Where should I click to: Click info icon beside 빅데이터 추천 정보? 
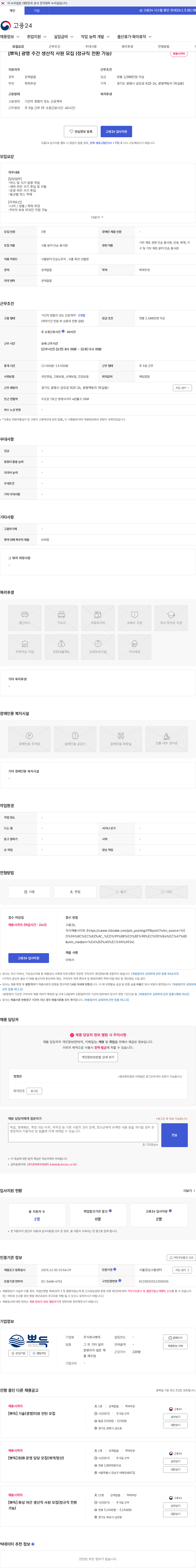click(x=33, y=1544)
